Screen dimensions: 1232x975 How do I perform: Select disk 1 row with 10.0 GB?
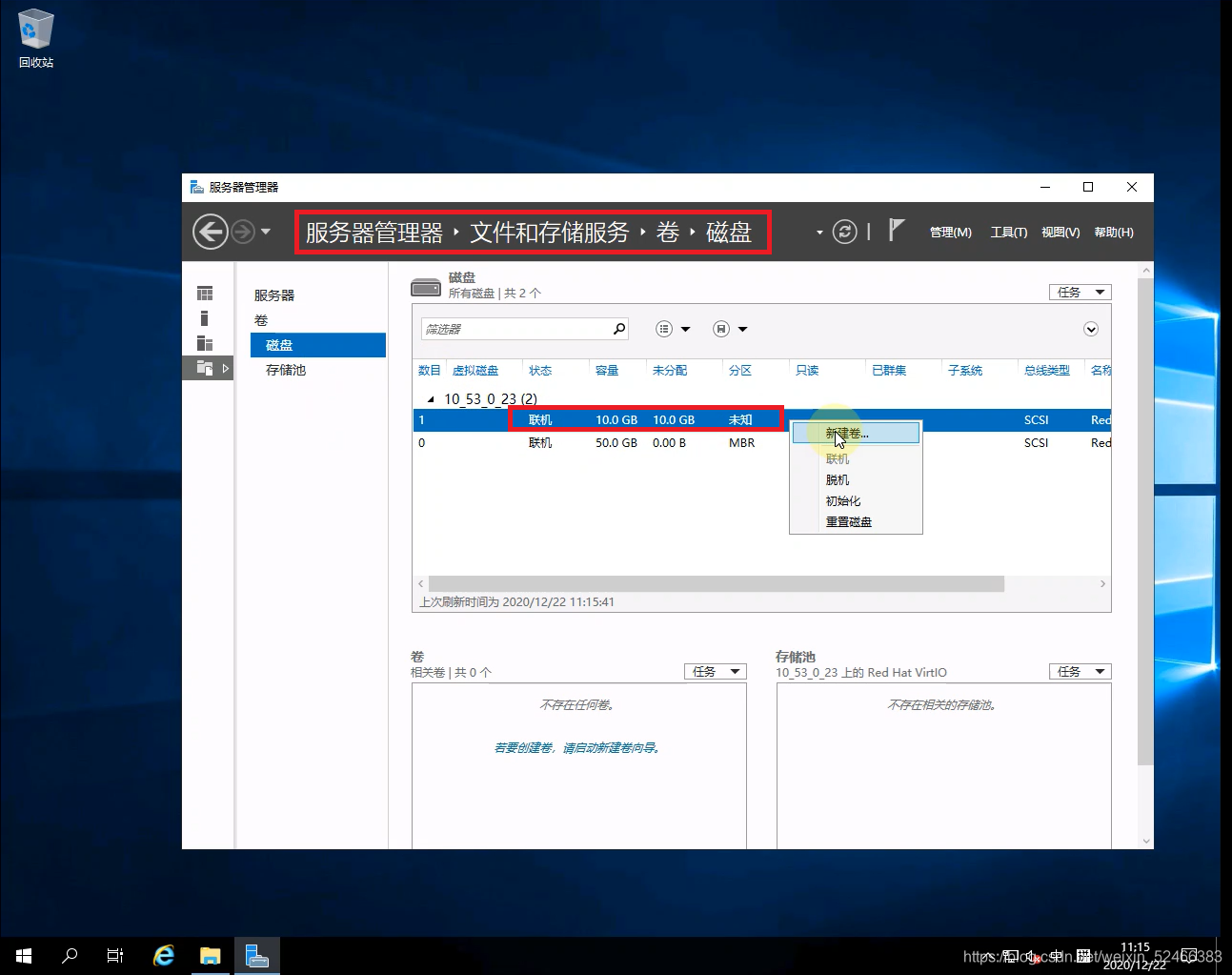pyautogui.click(x=762, y=420)
